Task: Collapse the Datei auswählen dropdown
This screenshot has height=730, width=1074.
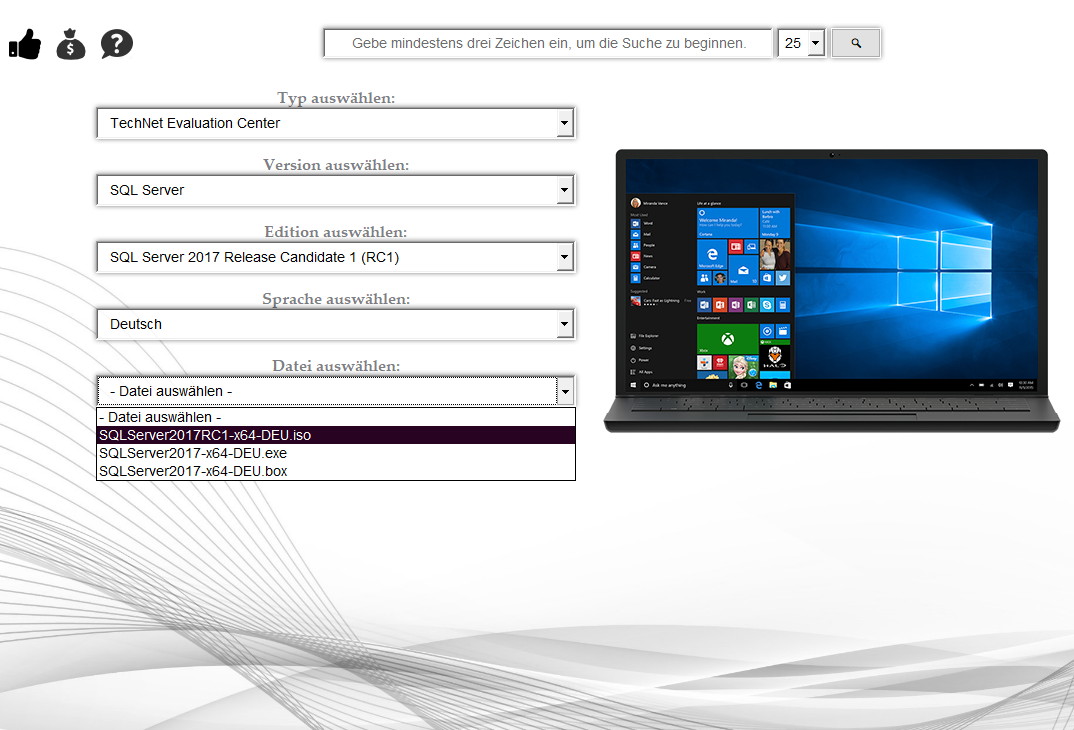Action: [x=336, y=392]
